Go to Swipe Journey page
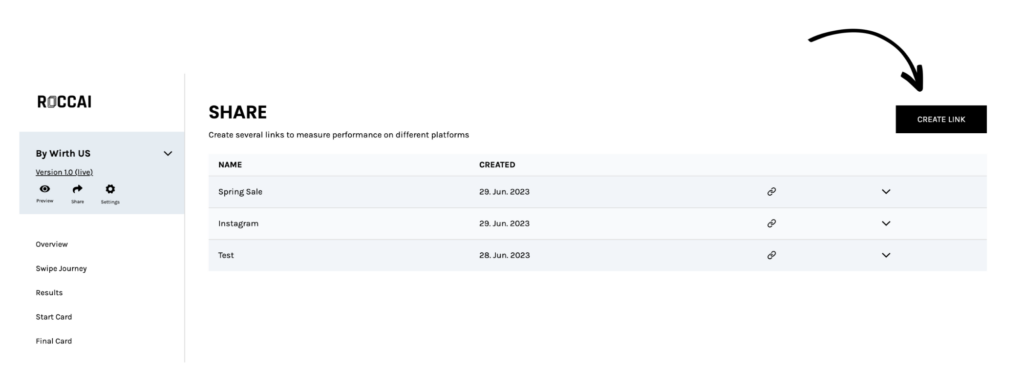 click(x=61, y=269)
